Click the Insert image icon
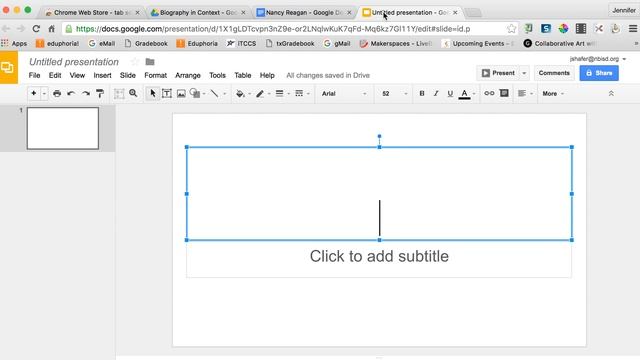This screenshot has width=640, height=360. point(181,93)
